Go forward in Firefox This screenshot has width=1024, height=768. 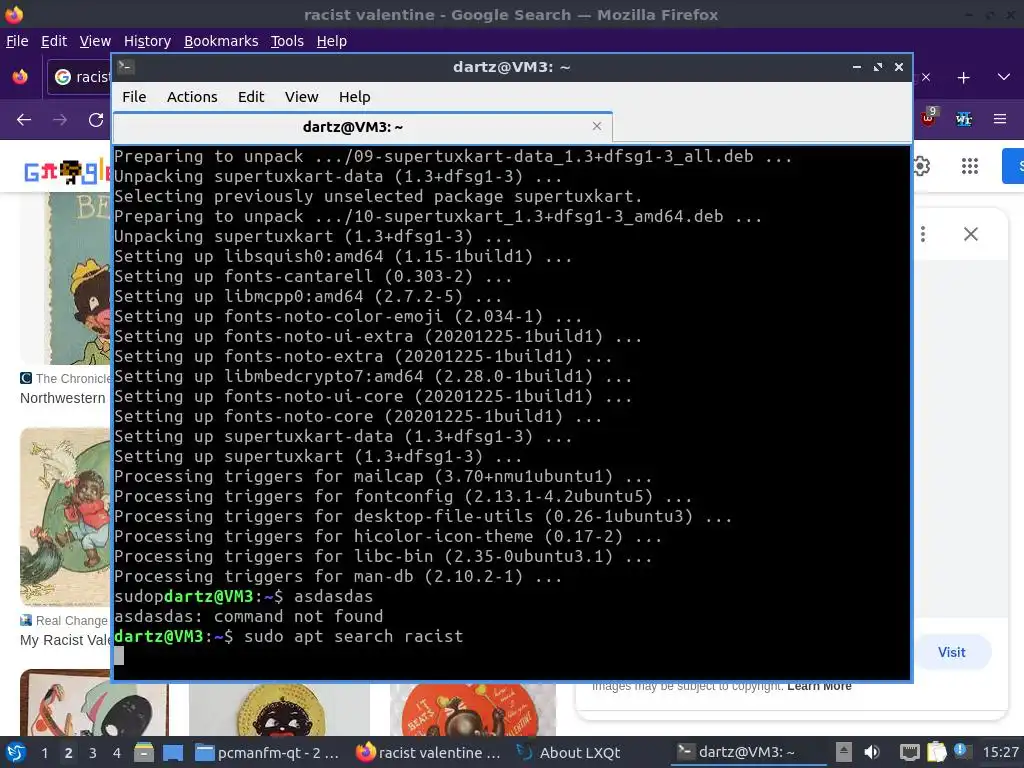tap(60, 120)
